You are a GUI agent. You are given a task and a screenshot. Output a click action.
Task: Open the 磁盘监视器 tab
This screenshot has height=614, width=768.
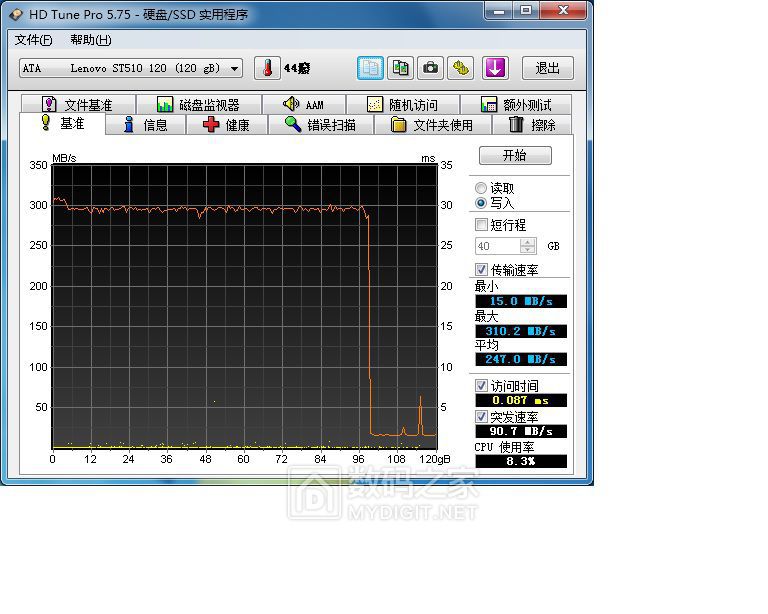(x=198, y=105)
